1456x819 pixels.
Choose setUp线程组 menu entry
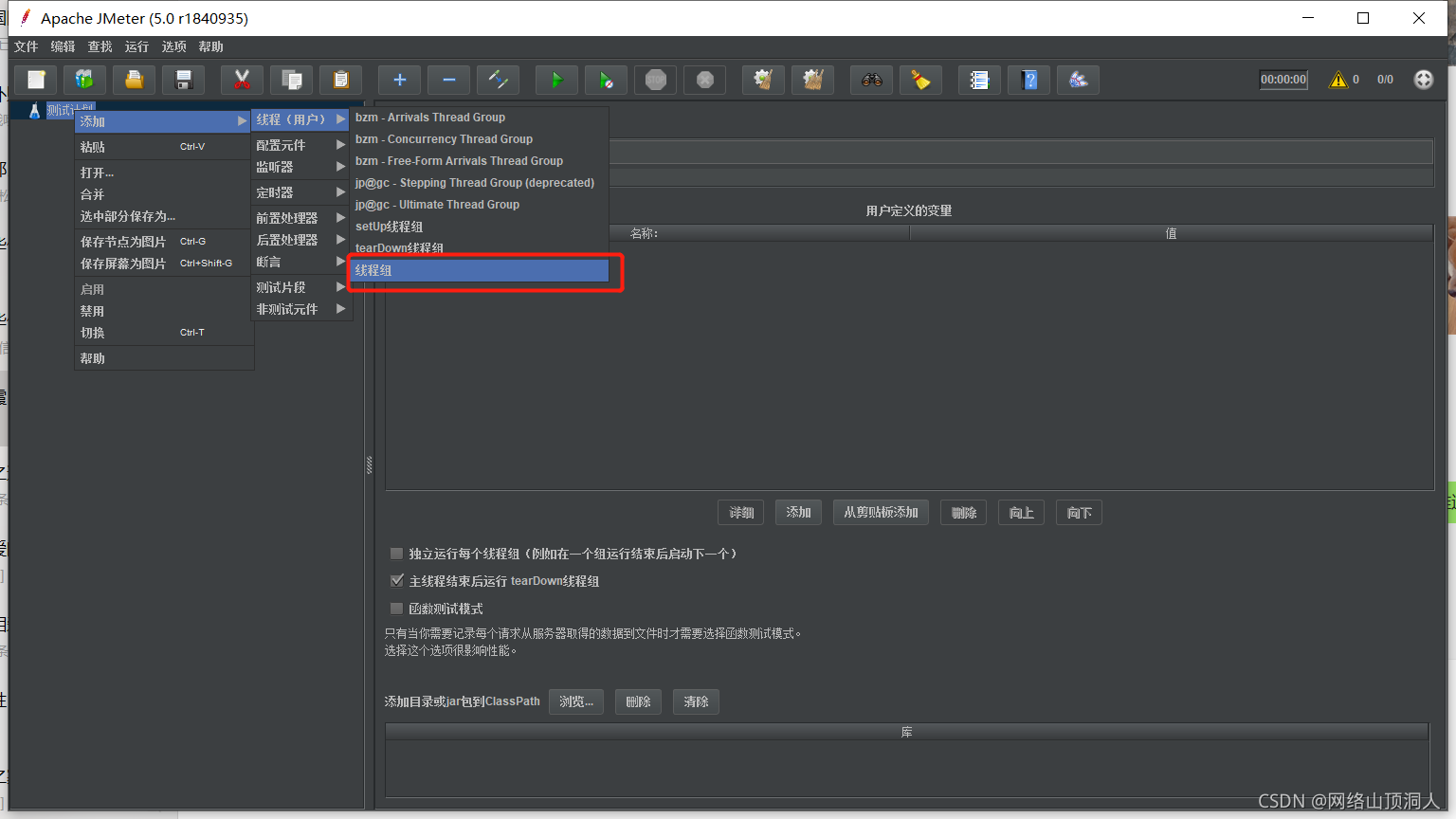pyautogui.click(x=480, y=227)
